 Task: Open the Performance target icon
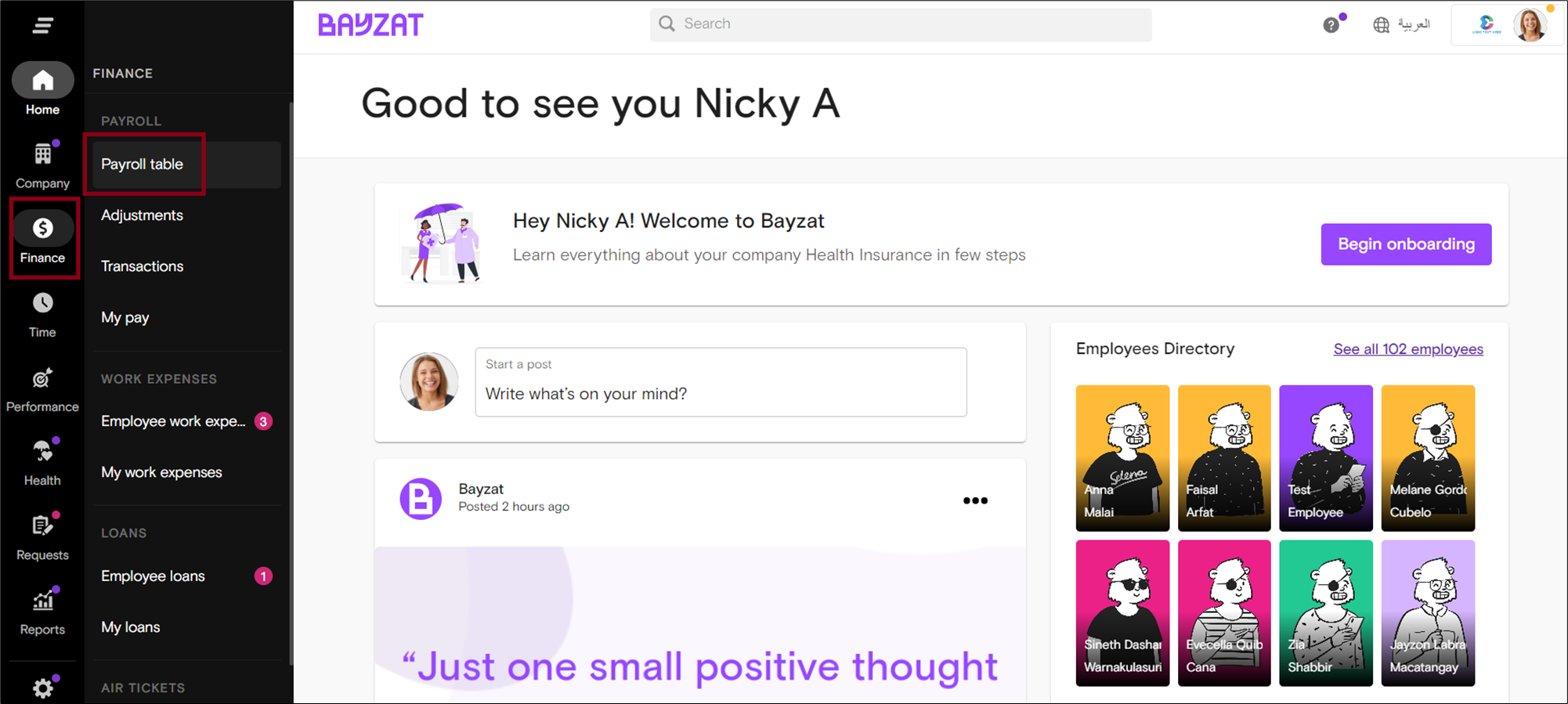pyautogui.click(x=42, y=379)
